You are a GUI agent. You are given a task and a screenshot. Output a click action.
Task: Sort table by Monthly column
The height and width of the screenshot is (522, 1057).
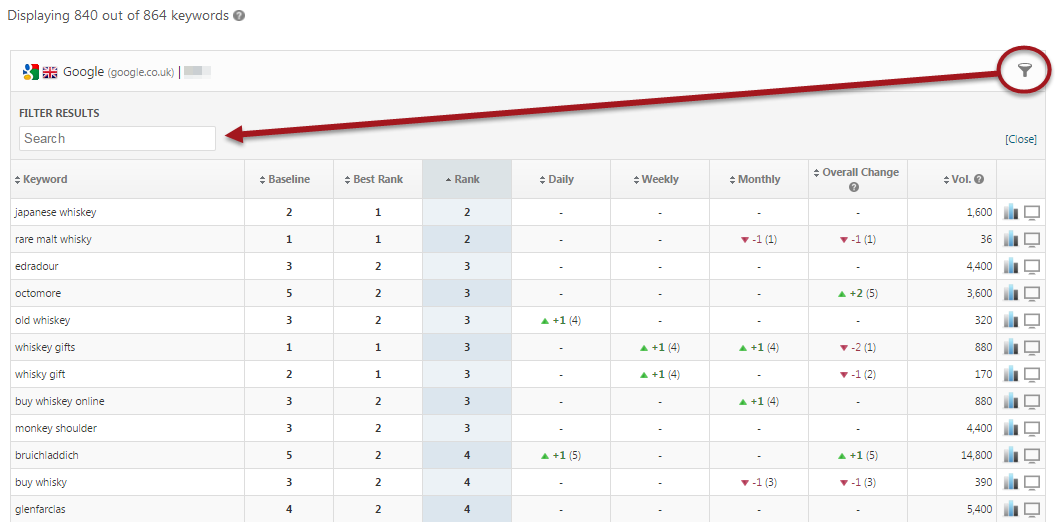[x=755, y=179]
